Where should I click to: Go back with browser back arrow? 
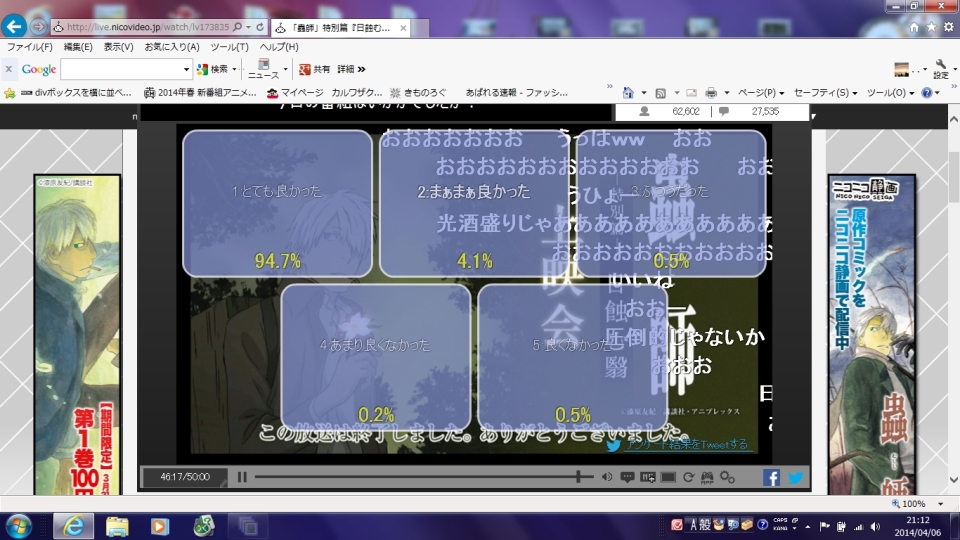point(14,26)
